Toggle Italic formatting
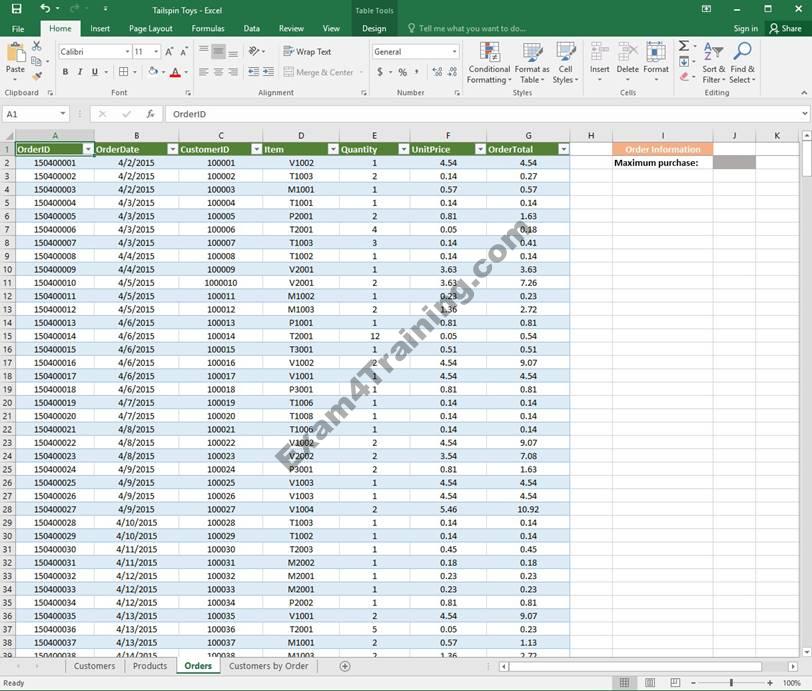The width and height of the screenshot is (812, 691). click(80, 72)
